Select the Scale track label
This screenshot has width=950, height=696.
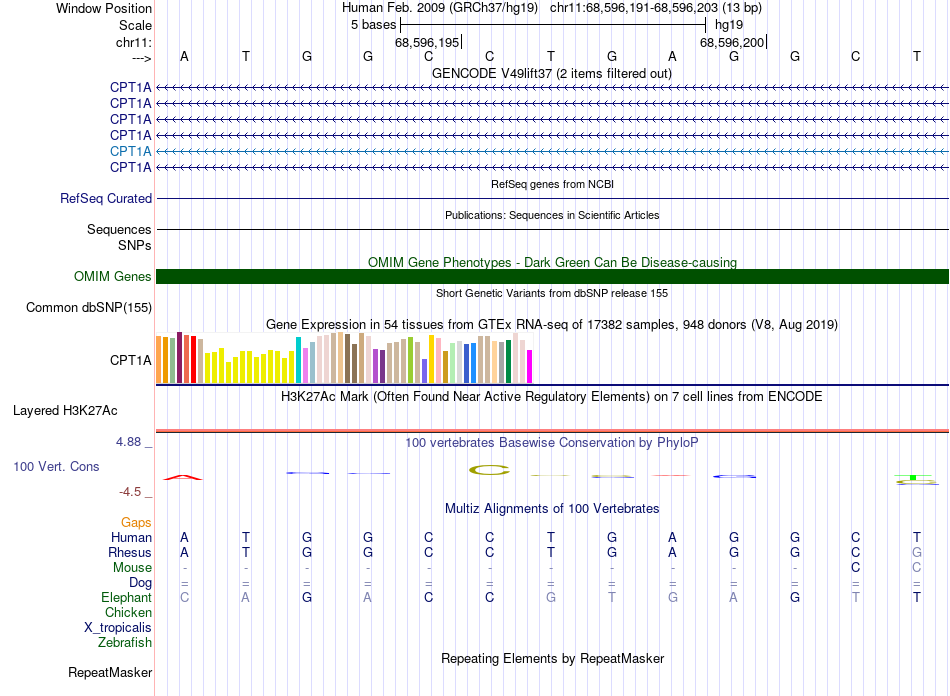point(135,25)
